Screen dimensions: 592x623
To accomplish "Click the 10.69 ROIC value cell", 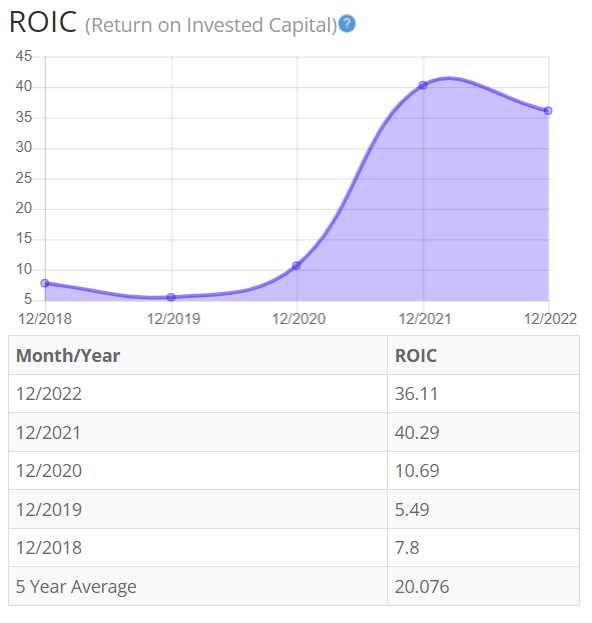I will (484, 471).
